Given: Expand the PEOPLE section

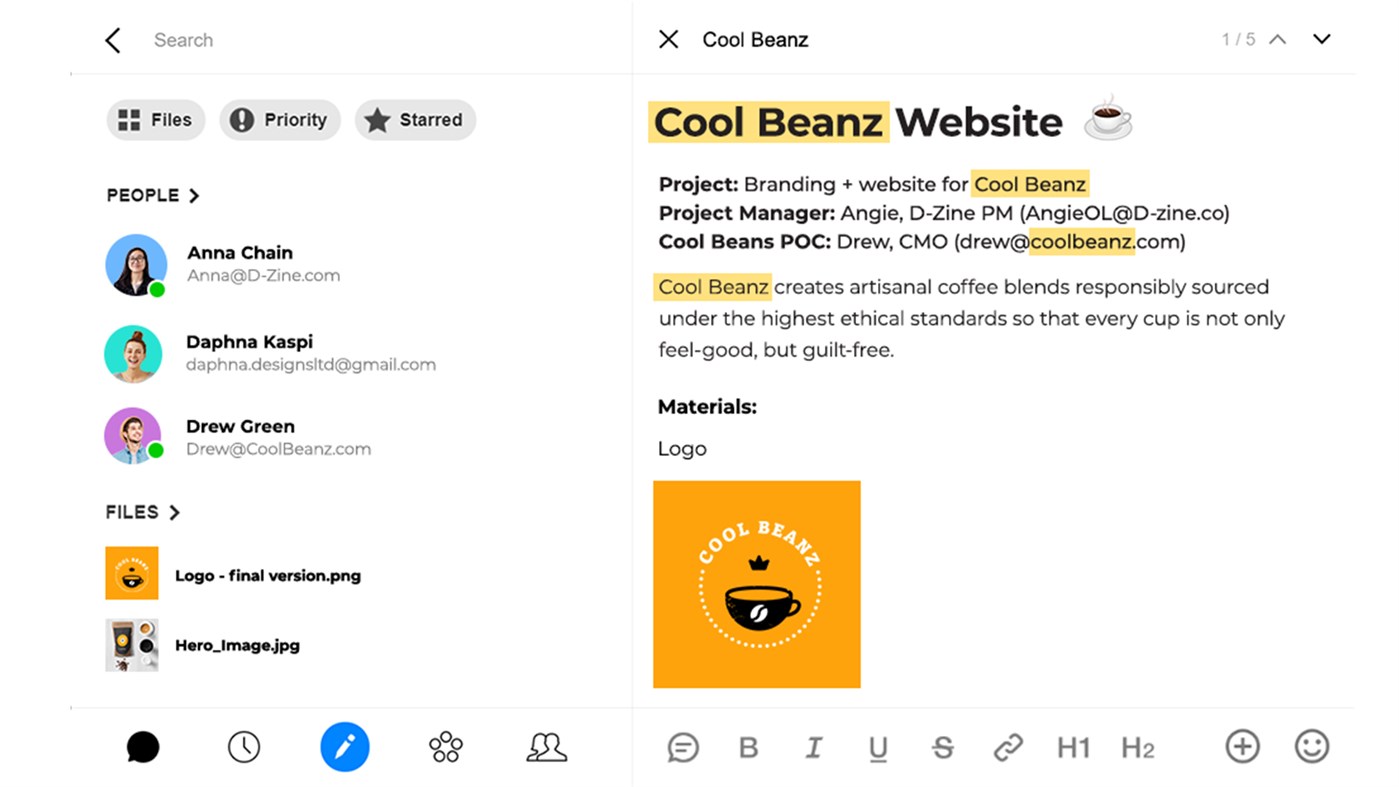Looking at the screenshot, I should click(153, 195).
